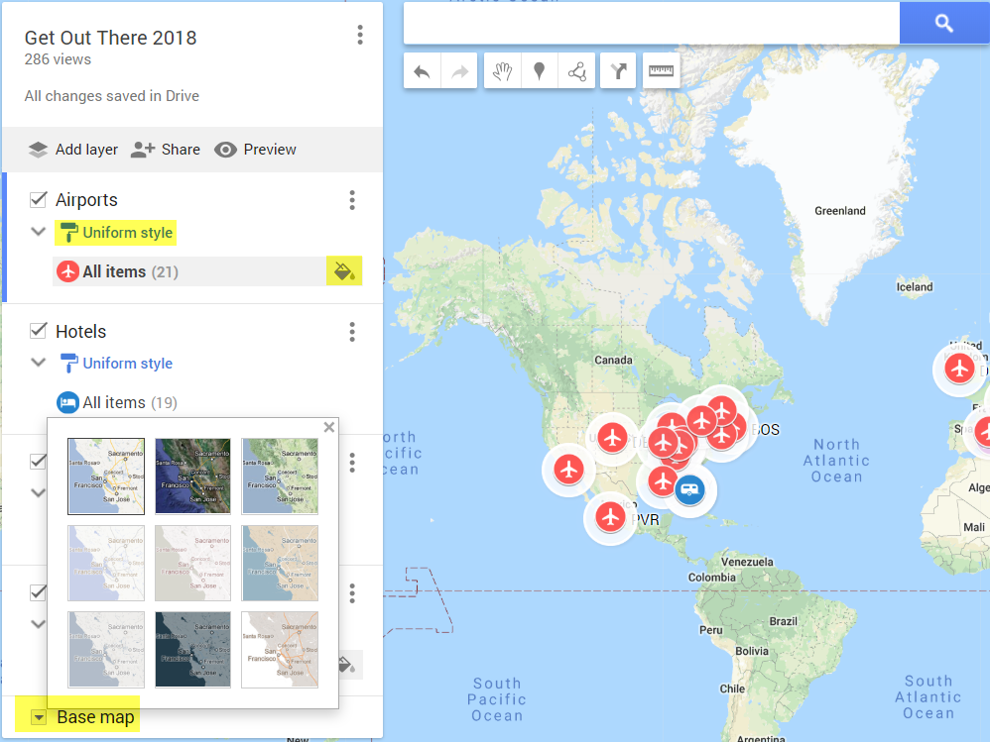This screenshot has height=742, width=990.
Task: Open Uniform style for Airports layer
Action: [x=116, y=232]
